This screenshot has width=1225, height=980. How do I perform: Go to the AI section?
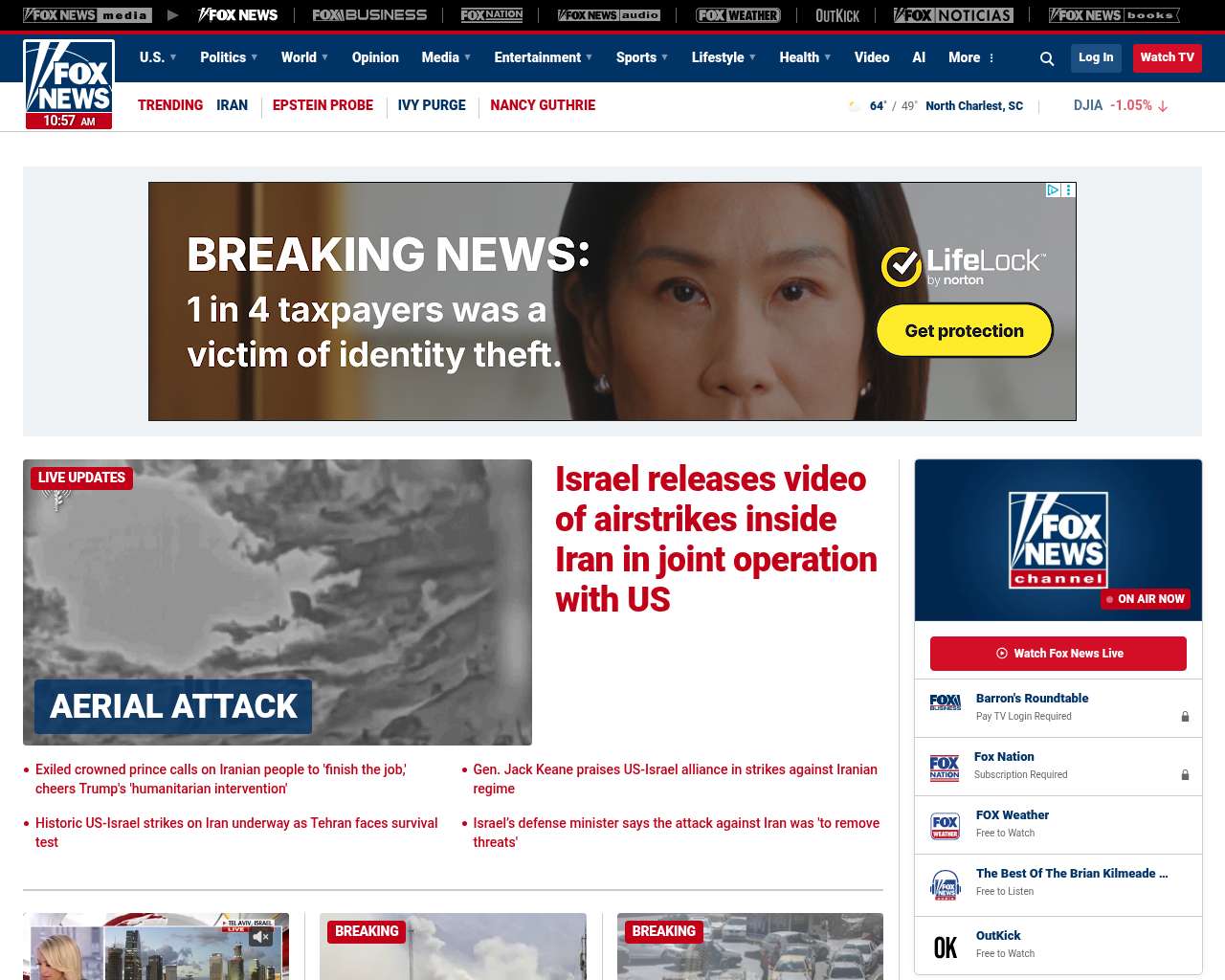(x=919, y=57)
